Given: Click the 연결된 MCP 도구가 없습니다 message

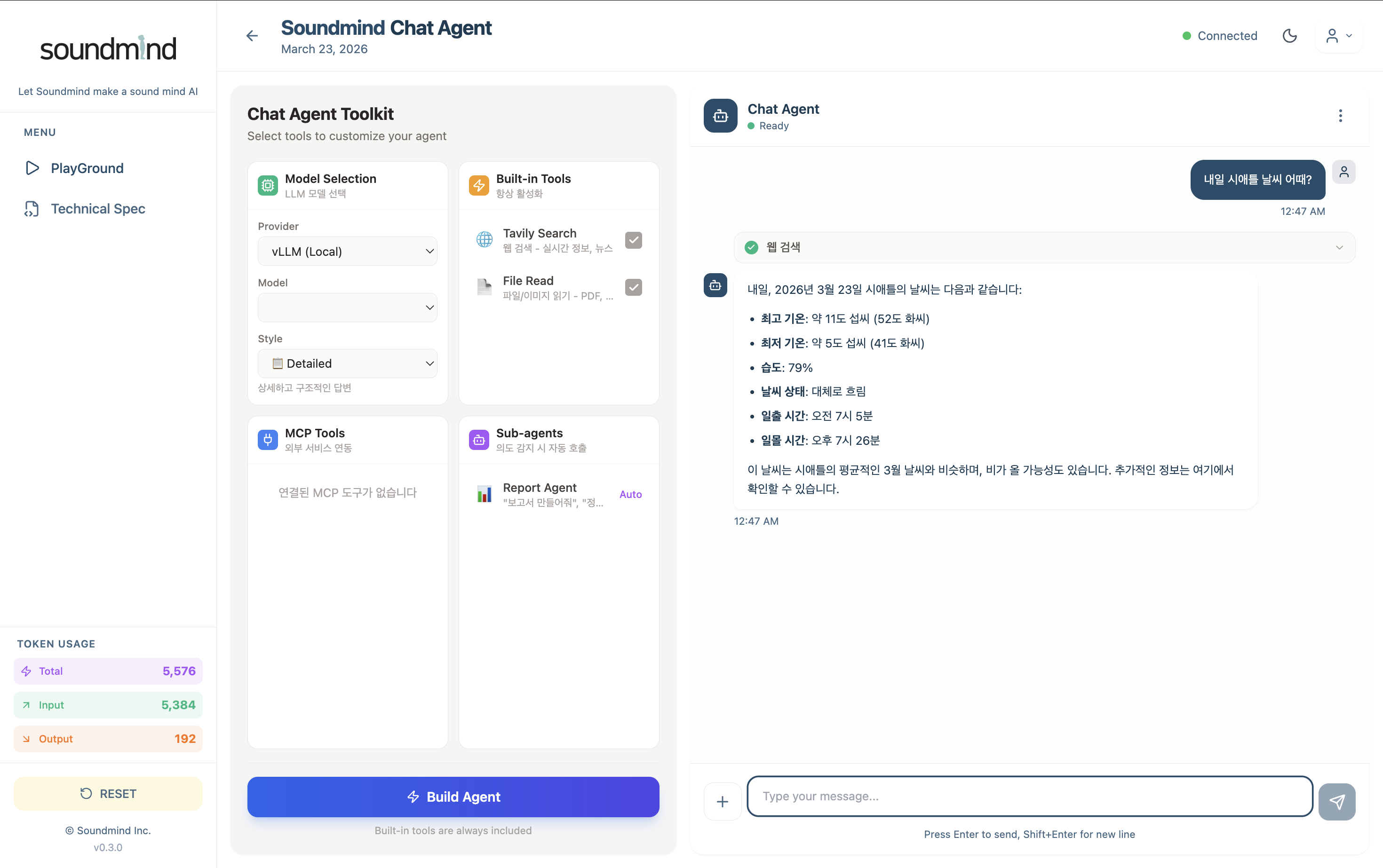Looking at the screenshot, I should [x=348, y=493].
